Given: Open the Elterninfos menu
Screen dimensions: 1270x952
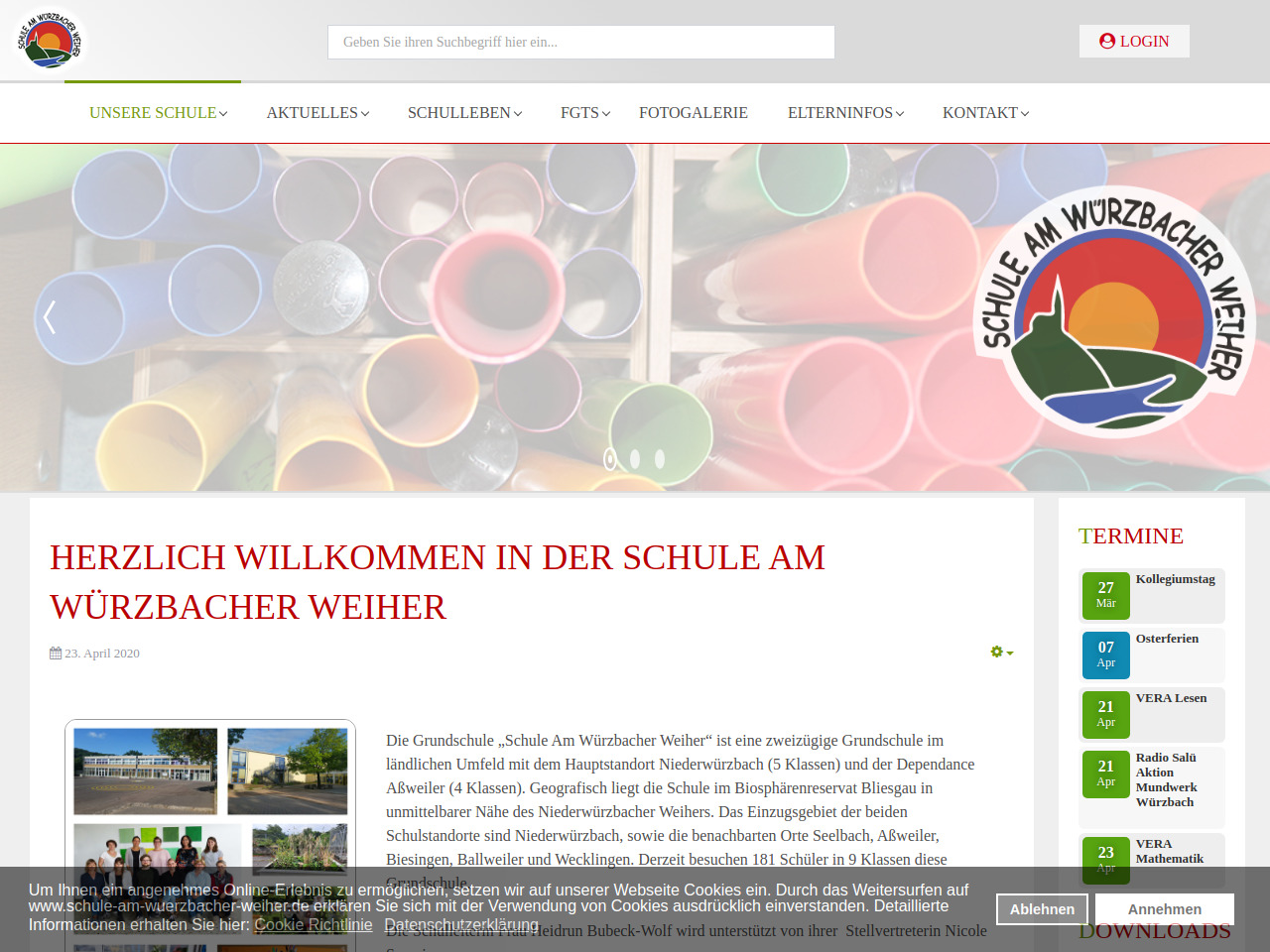Looking at the screenshot, I should tap(845, 113).
